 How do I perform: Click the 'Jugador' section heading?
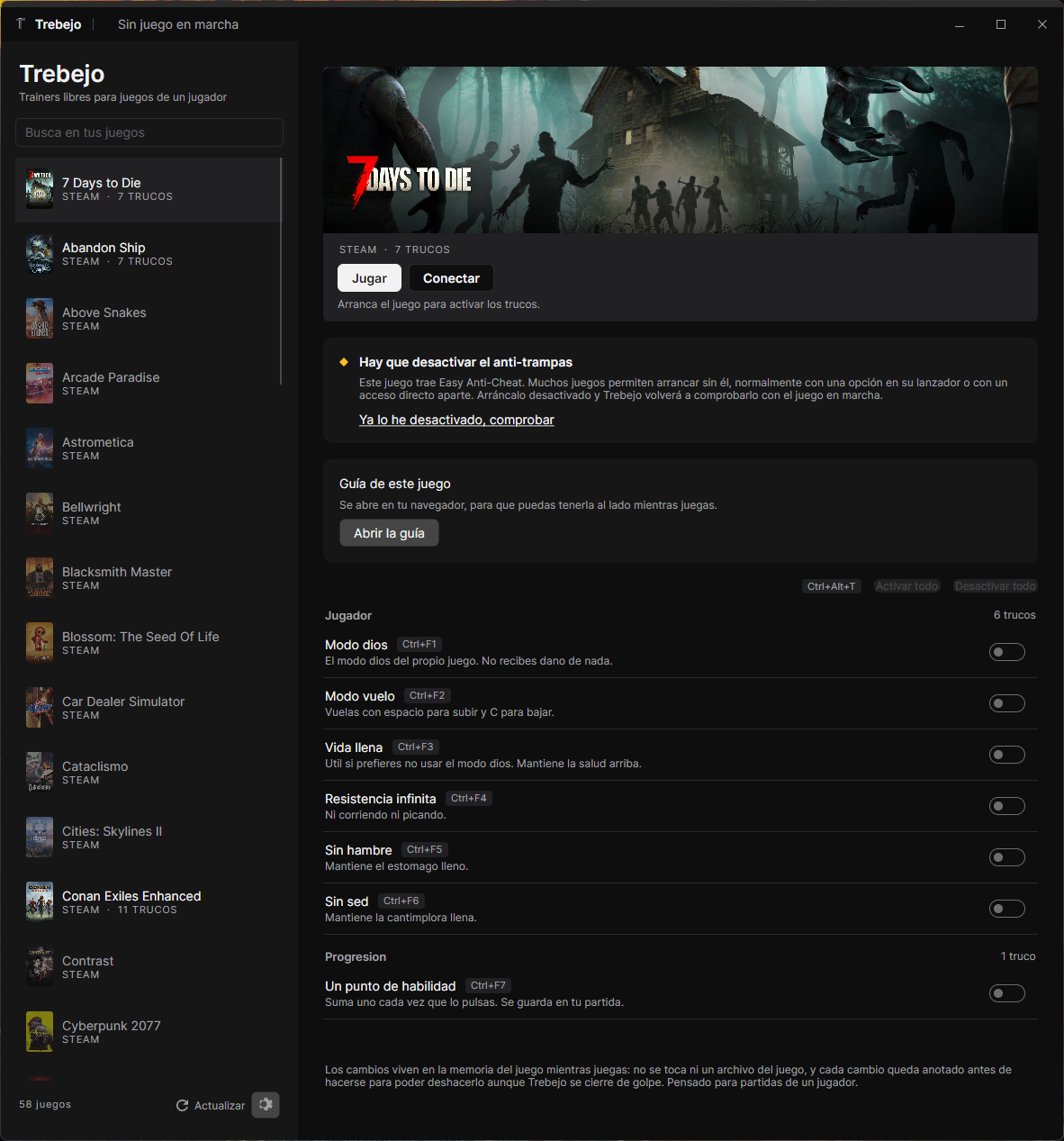(348, 616)
